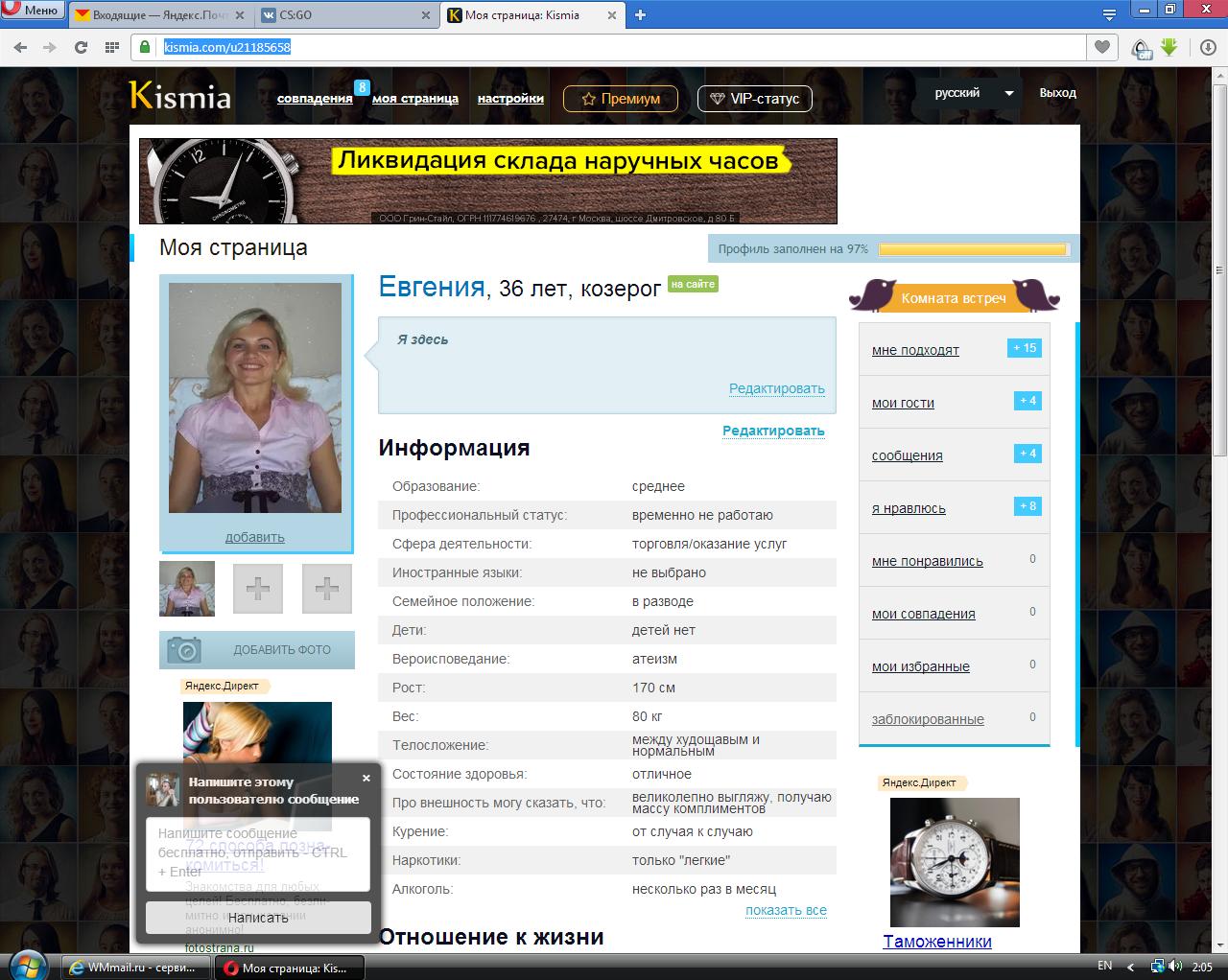The image size is (1228, 980).
Task: Open моя страница navigation link
Action: 415,99
